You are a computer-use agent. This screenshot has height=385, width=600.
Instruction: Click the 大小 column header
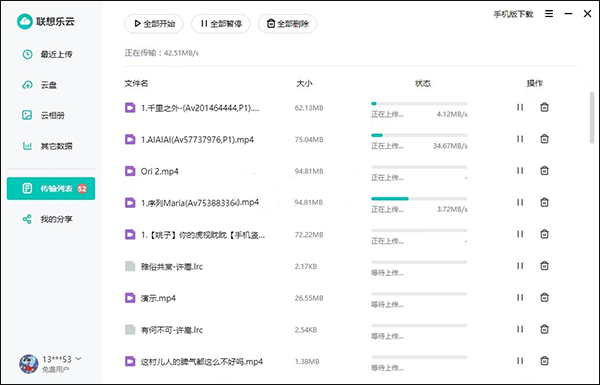[304, 83]
